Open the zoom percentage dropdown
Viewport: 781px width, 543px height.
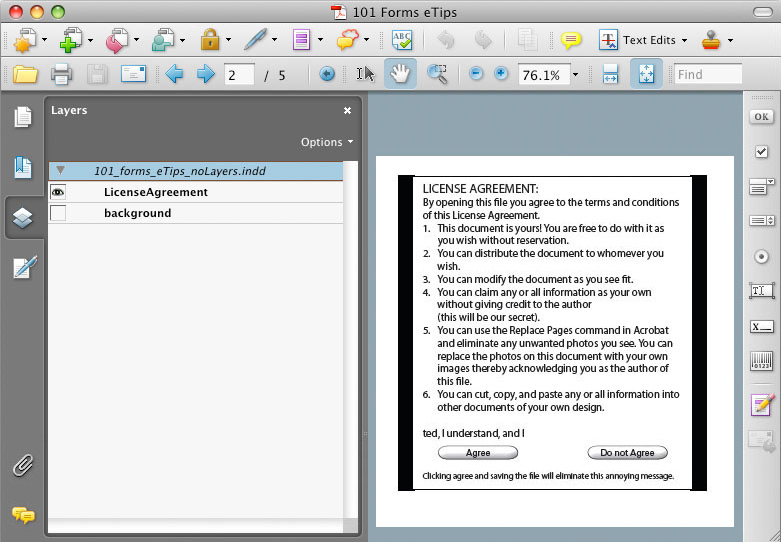tap(577, 75)
